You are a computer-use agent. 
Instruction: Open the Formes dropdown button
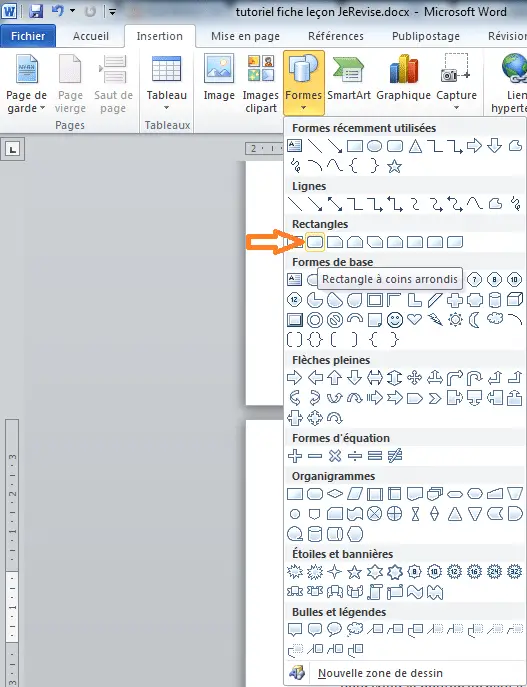304,83
